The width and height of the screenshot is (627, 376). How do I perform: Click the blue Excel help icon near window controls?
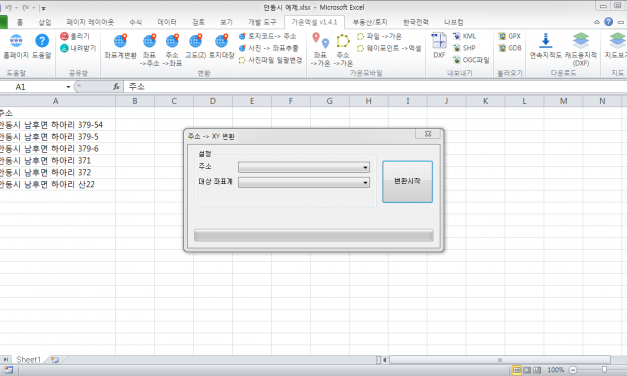[x=609, y=22]
